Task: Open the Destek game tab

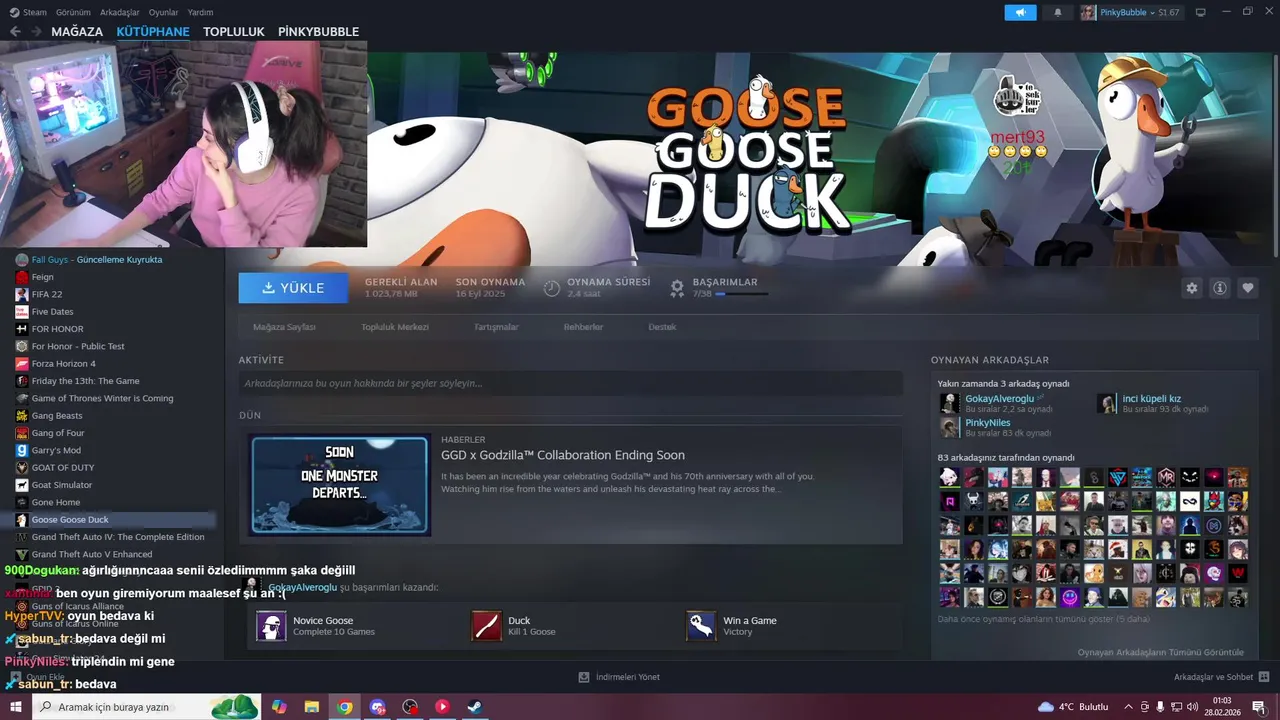Action: click(662, 327)
